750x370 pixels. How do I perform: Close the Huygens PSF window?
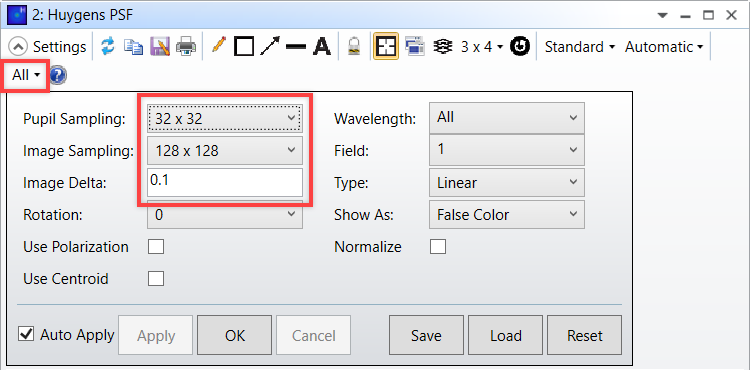click(x=731, y=15)
